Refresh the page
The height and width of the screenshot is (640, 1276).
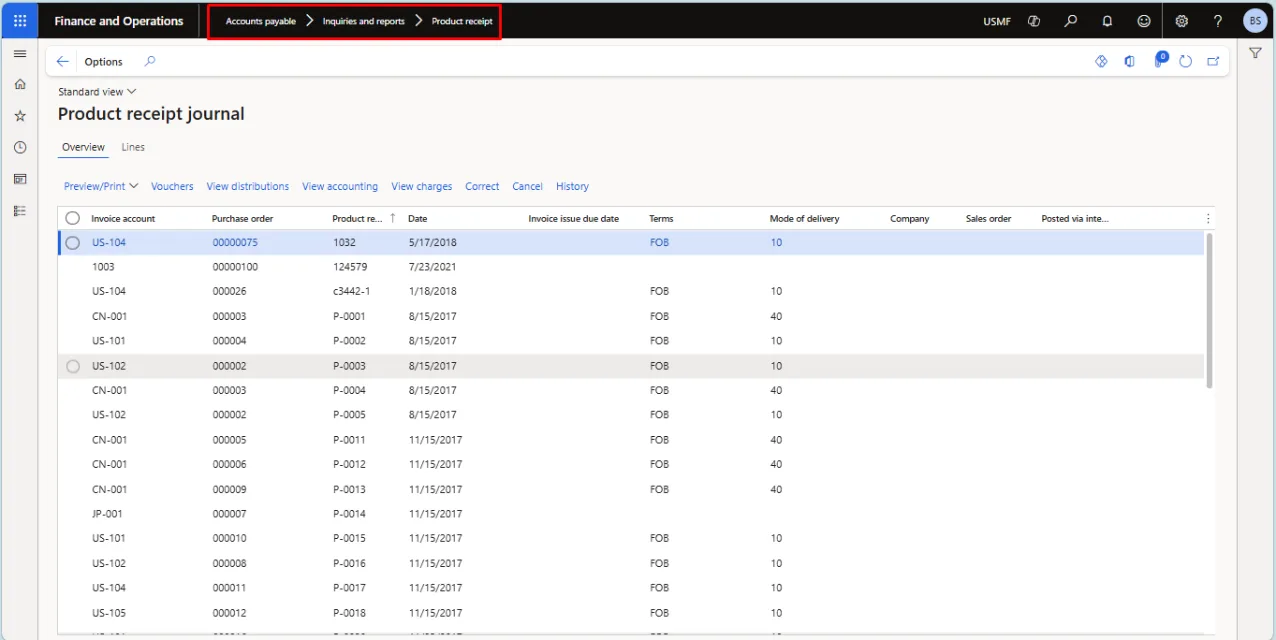(x=1186, y=61)
